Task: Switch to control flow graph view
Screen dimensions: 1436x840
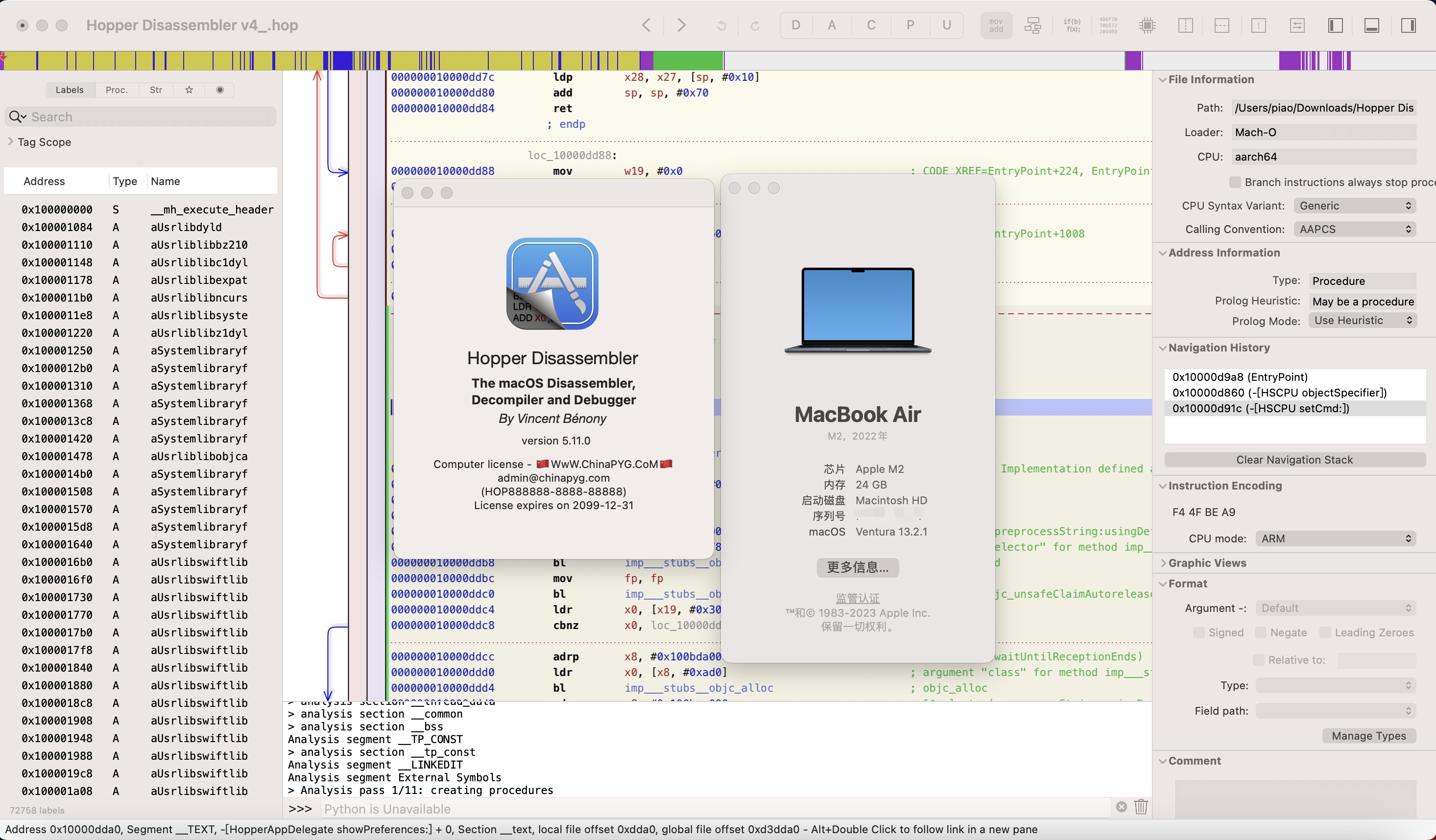Action: (x=1032, y=25)
